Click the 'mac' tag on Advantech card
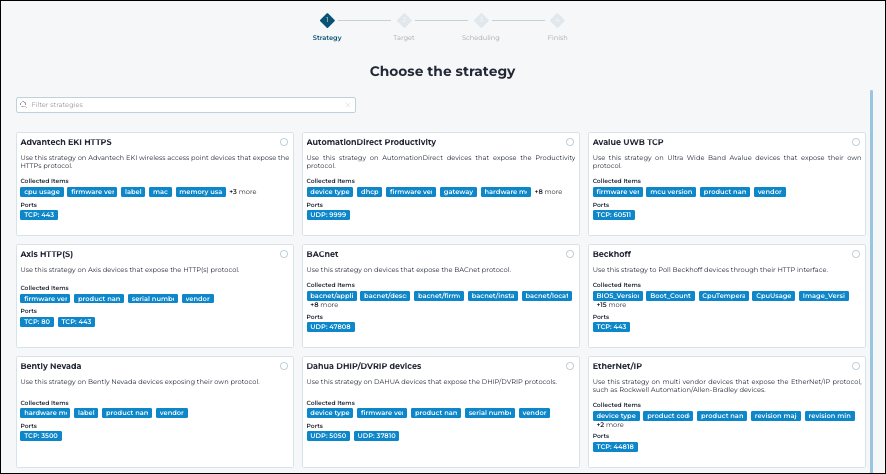 pos(160,192)
